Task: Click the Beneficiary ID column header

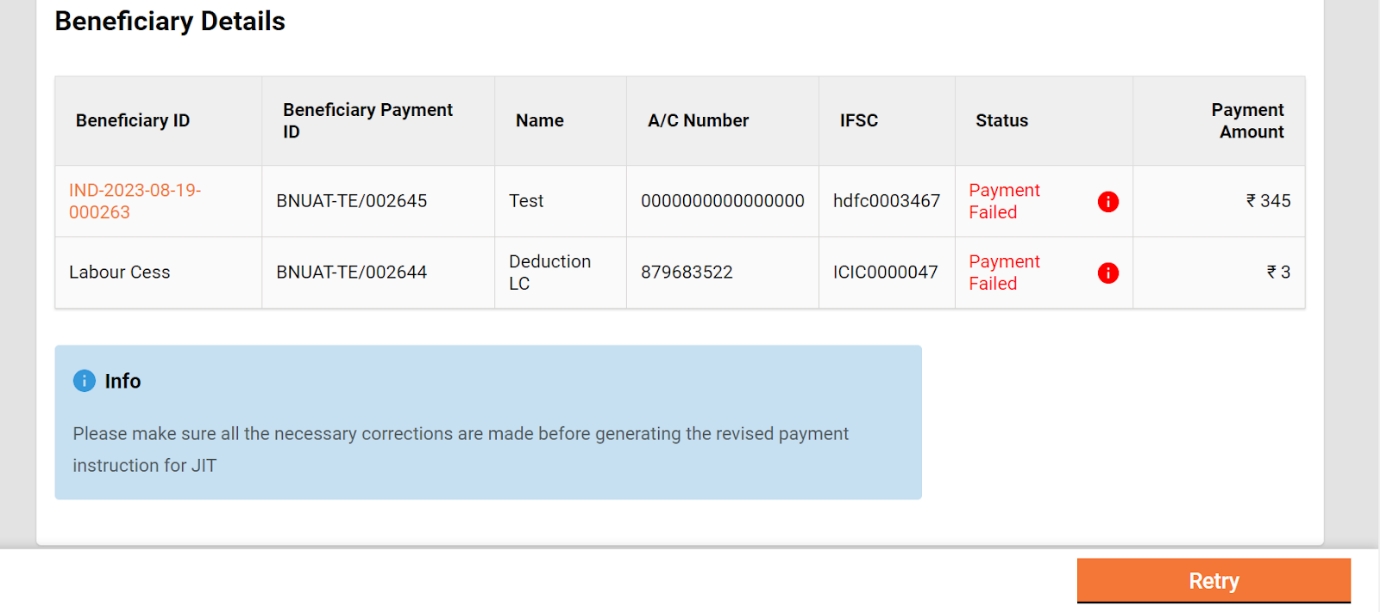Action: click(133, 121)
